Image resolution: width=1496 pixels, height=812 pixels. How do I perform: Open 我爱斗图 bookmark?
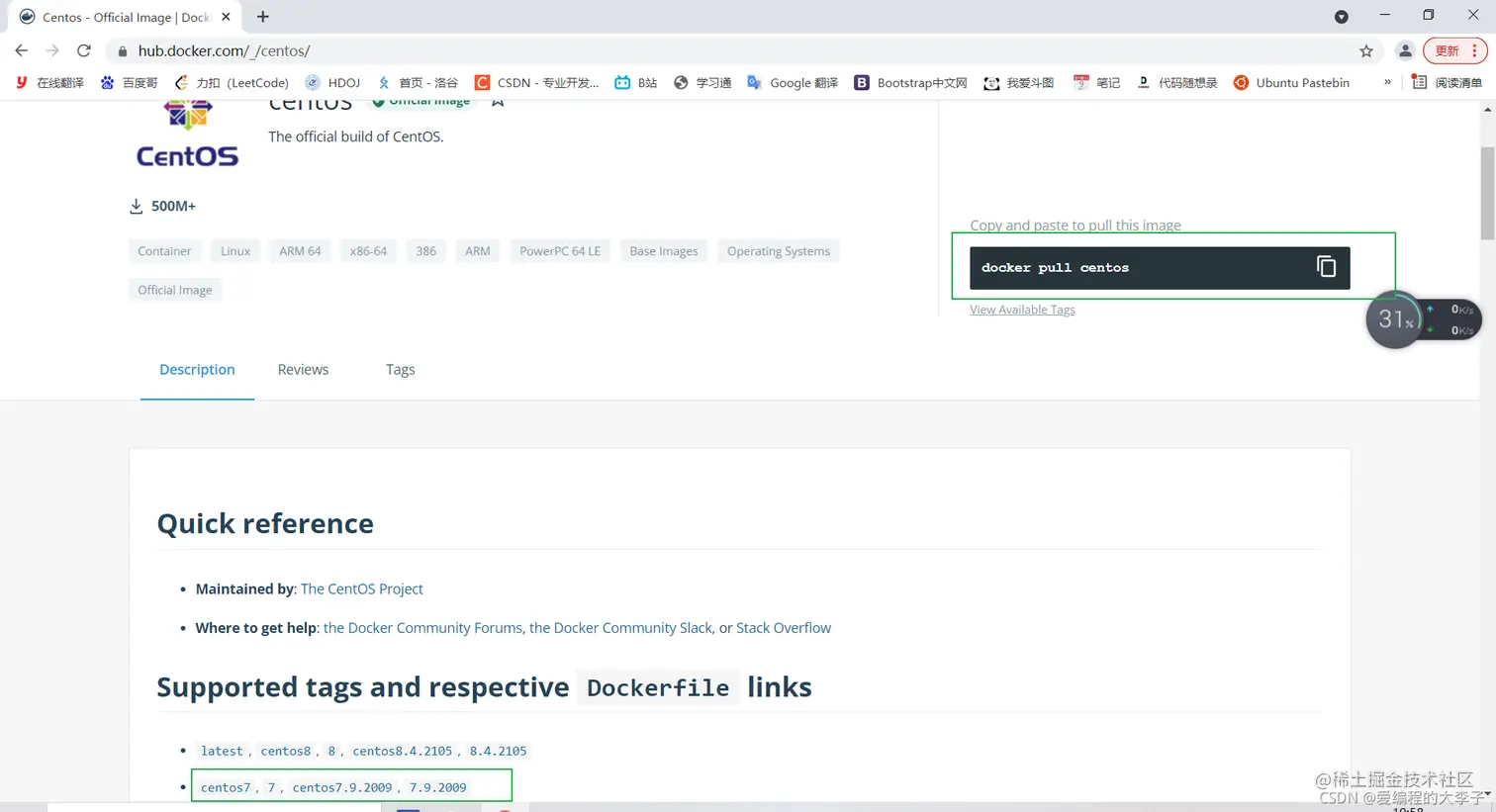point(1019,83)
